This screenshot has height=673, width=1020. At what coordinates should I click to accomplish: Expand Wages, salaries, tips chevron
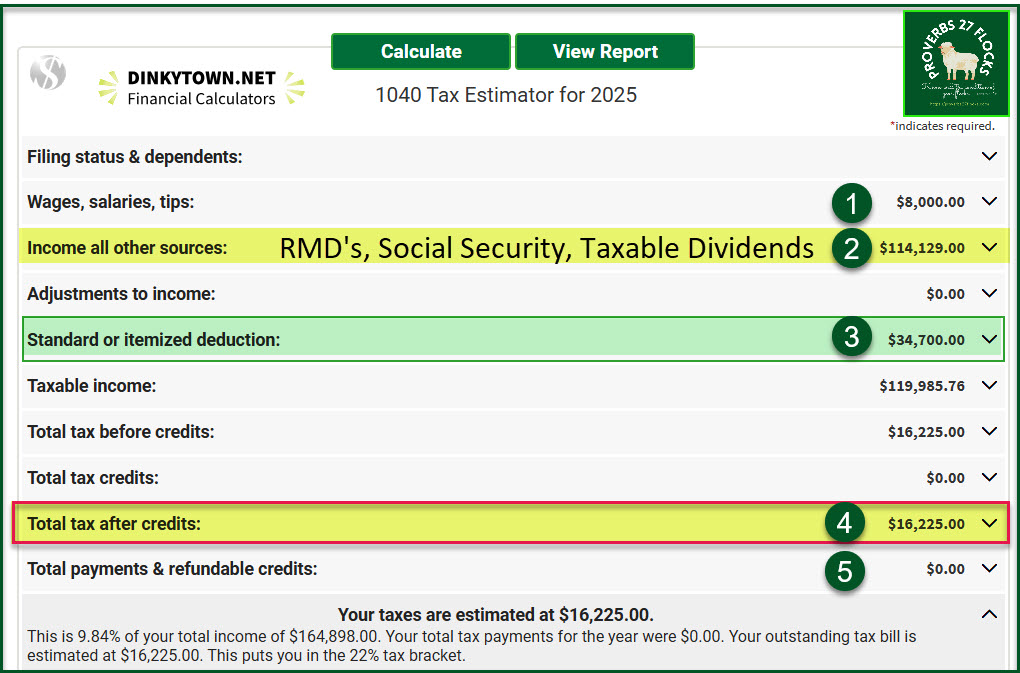click(989, 201)
